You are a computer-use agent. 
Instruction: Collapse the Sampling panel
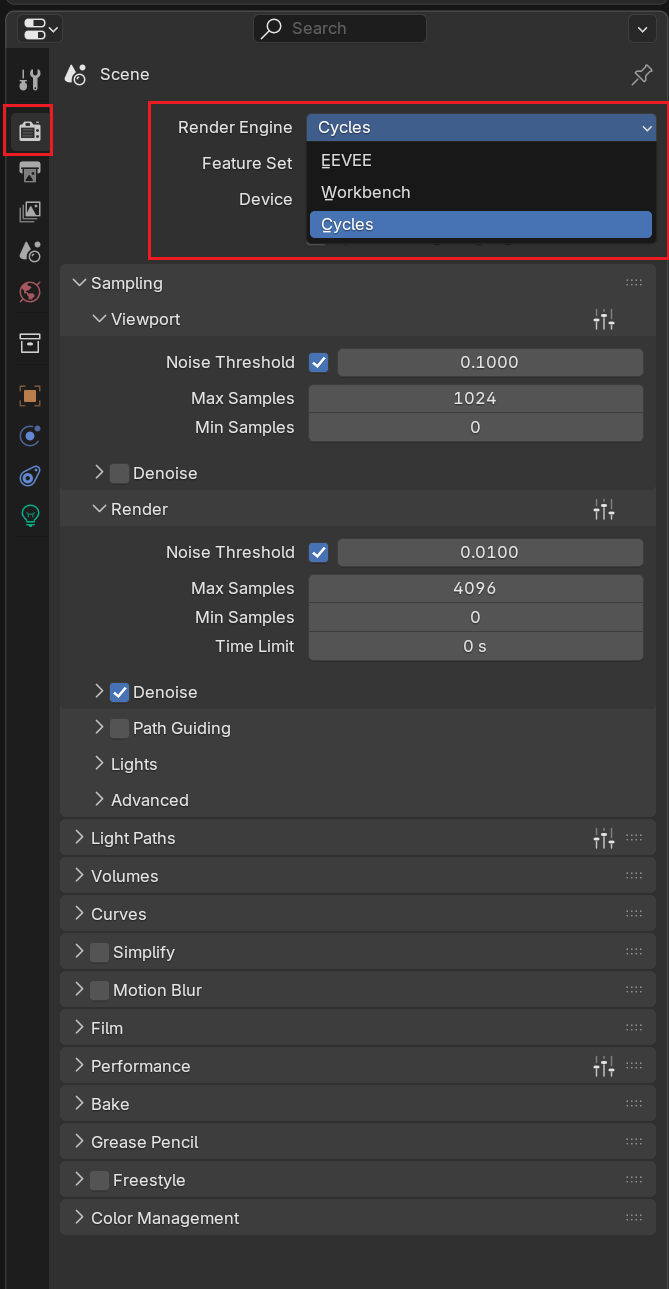pos(80,283)
